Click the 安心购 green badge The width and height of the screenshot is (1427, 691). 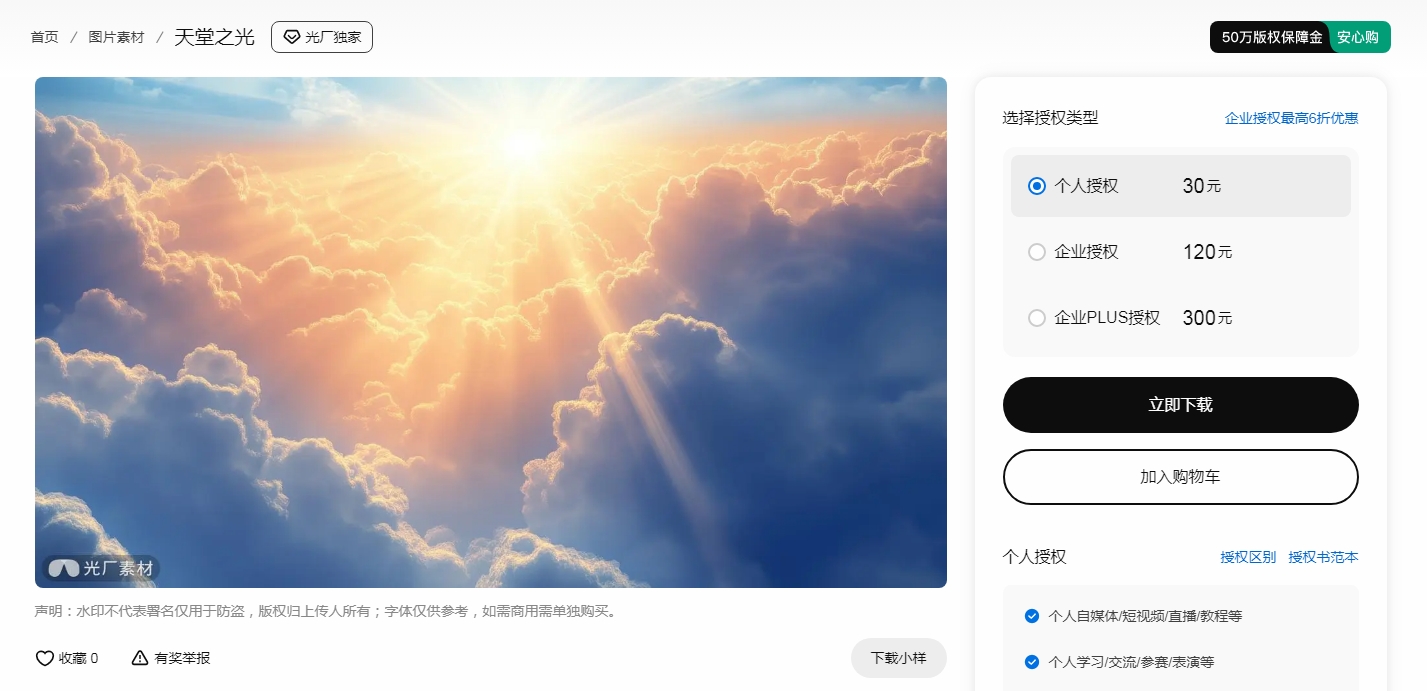(x=1359, y=37)
